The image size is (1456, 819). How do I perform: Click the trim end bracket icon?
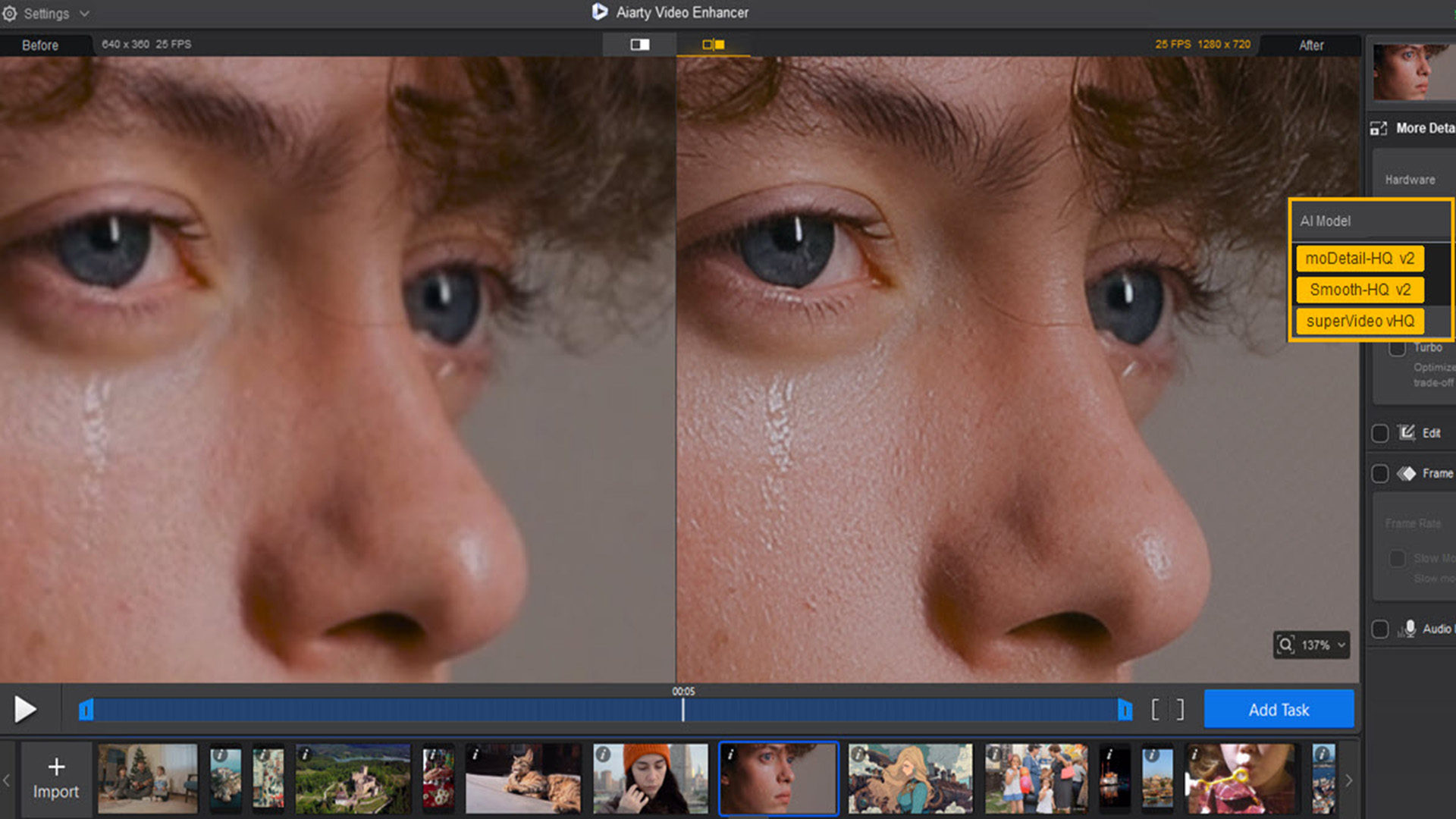(x=1180, y=710)
